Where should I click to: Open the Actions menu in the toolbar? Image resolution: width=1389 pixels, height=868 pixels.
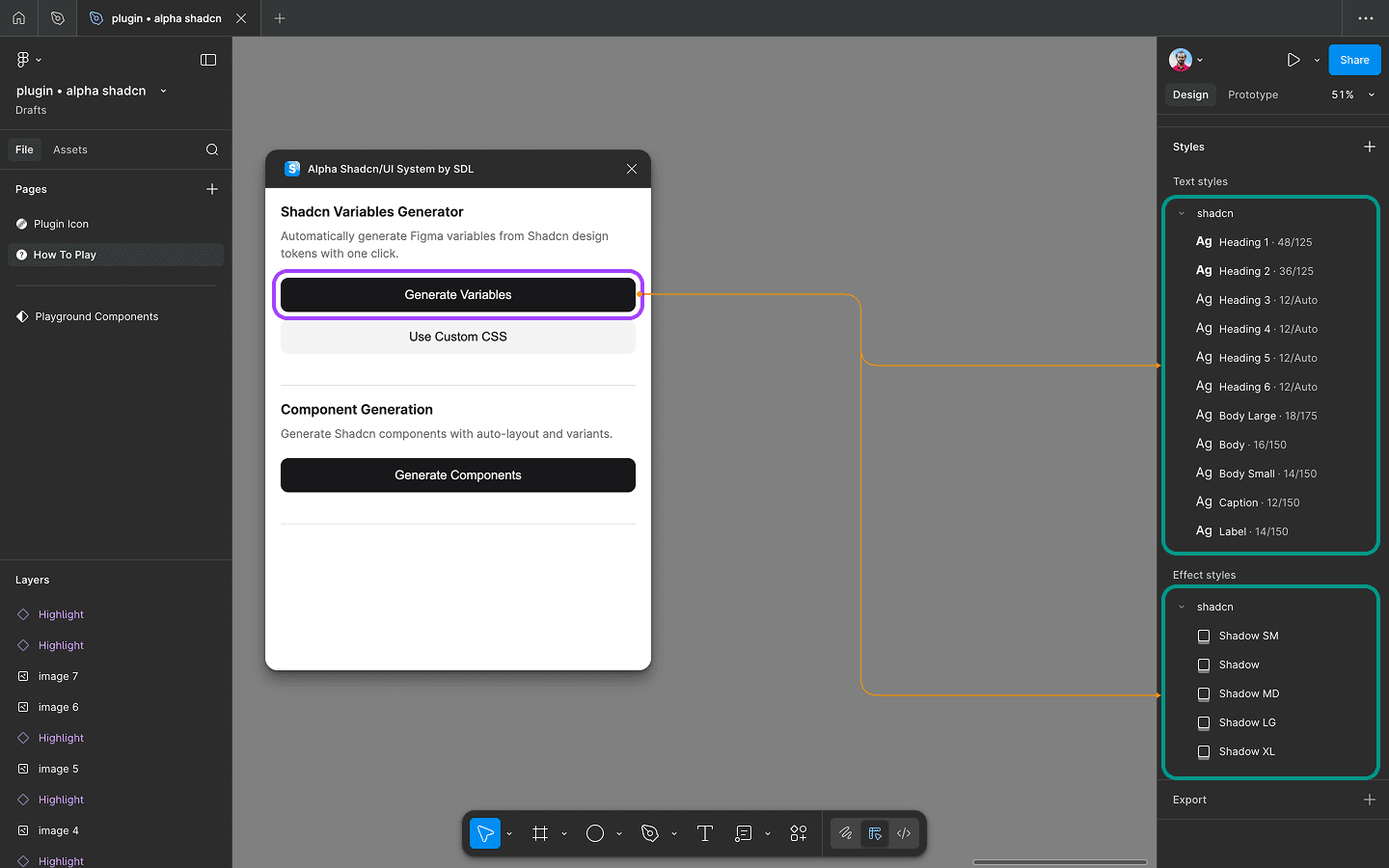pos(799,833)
